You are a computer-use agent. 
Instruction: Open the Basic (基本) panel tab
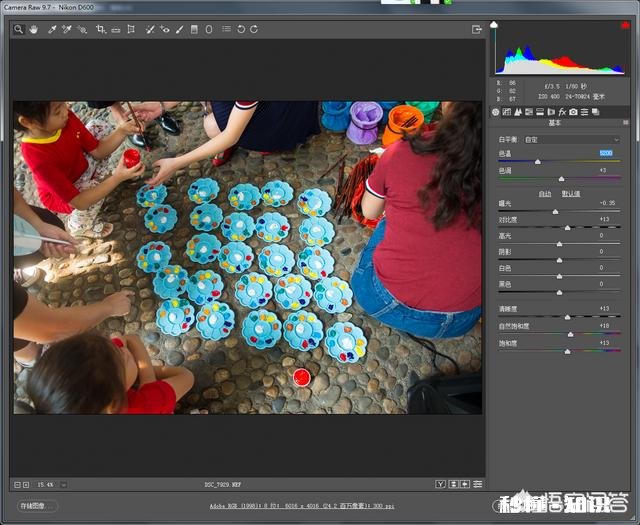pyautogui.click(x=496, y=112)
